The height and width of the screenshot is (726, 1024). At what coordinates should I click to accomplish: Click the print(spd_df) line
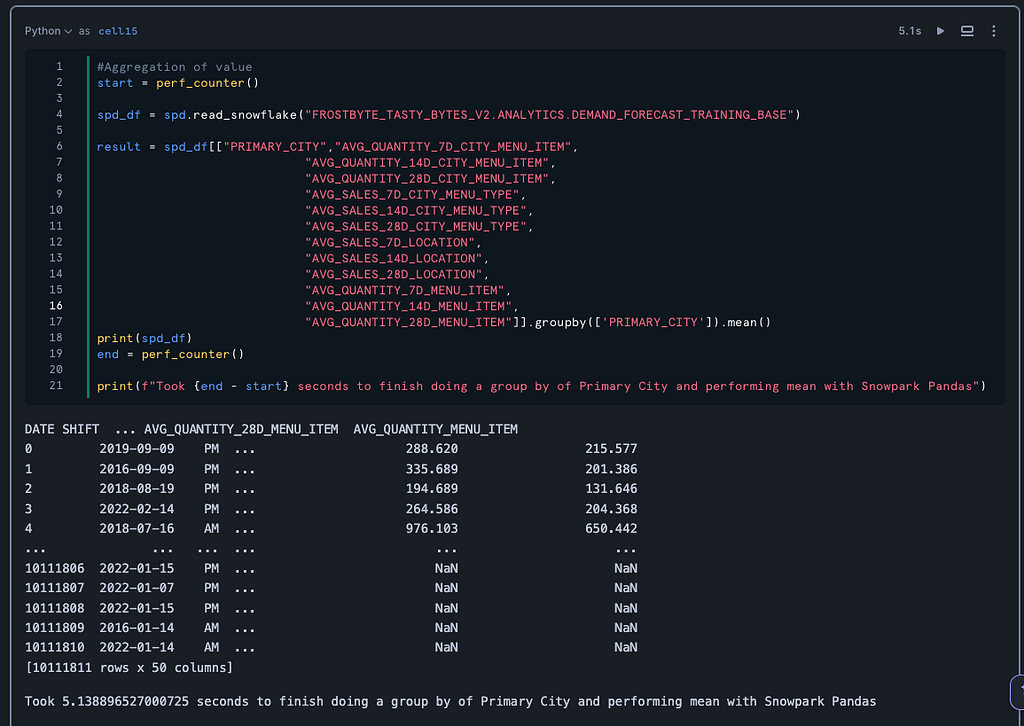click(144, 338)
